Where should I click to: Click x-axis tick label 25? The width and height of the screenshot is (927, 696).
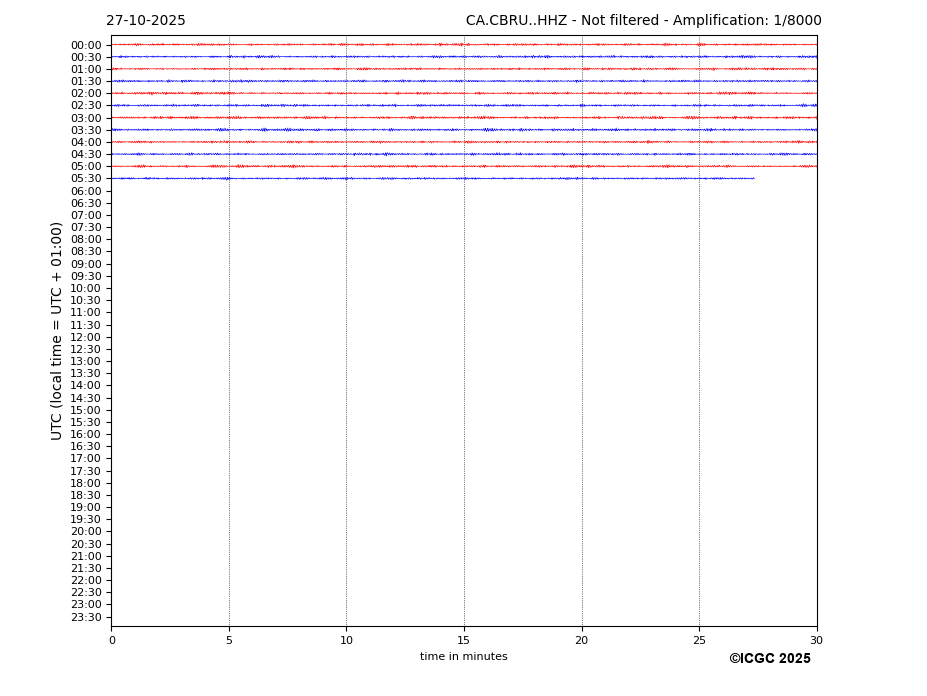pos(699,641)
